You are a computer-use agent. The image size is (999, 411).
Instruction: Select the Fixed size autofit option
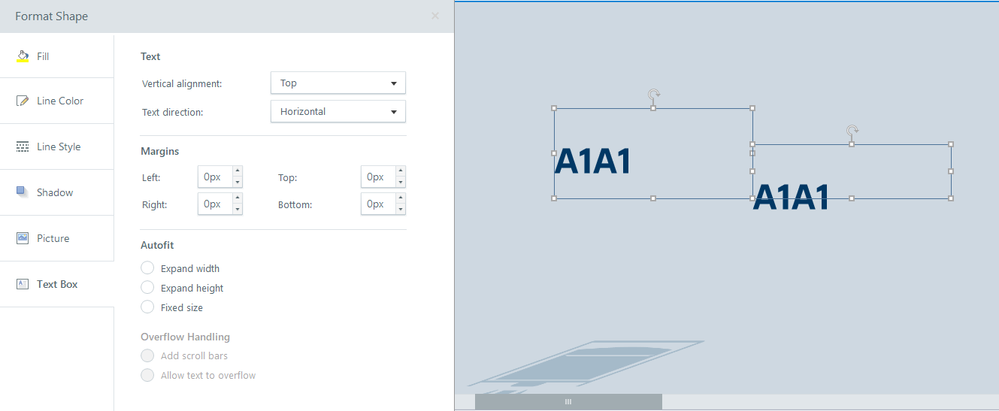pos(147,307)
